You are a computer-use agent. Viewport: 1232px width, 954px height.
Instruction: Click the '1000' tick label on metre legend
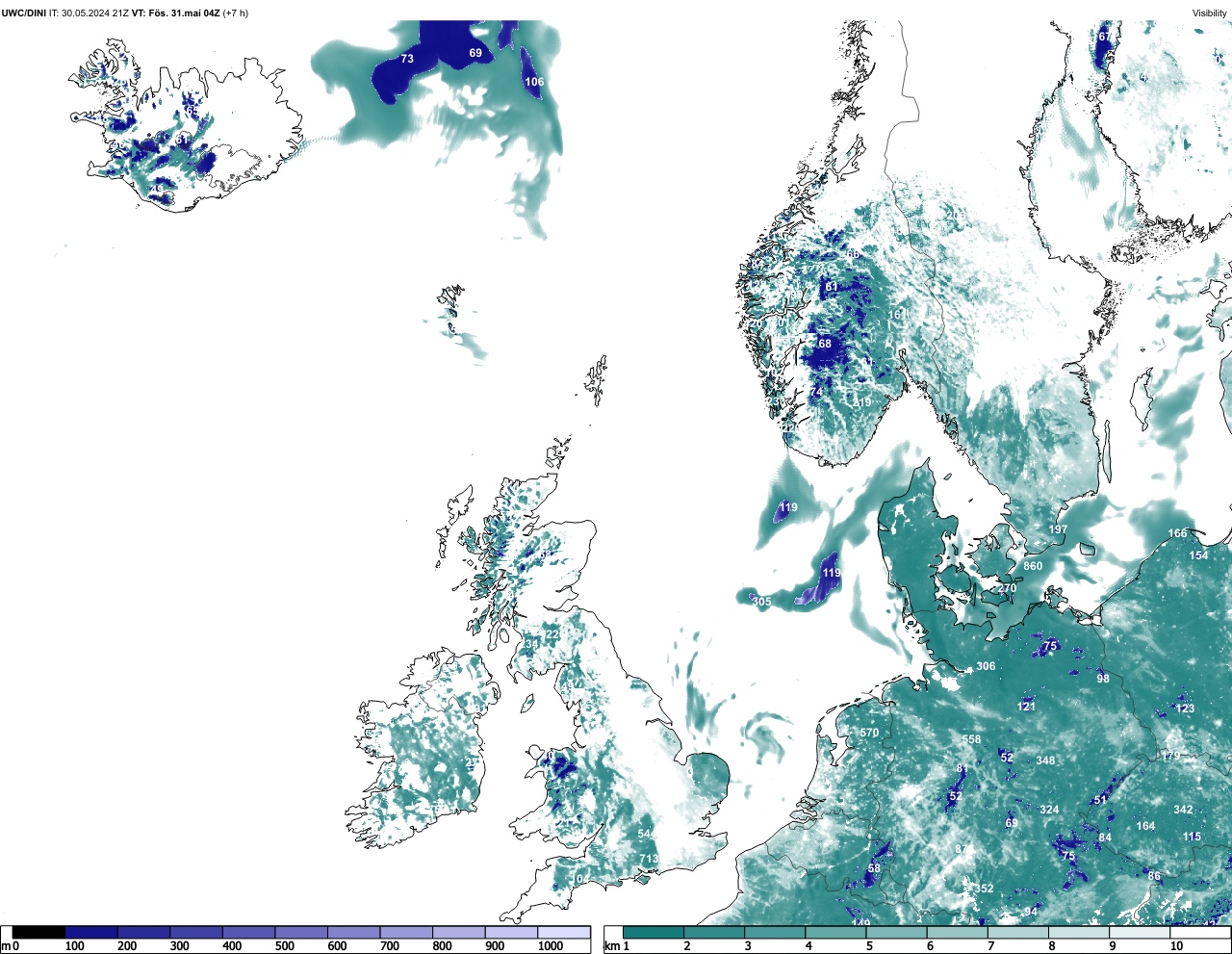click(551, 946)
